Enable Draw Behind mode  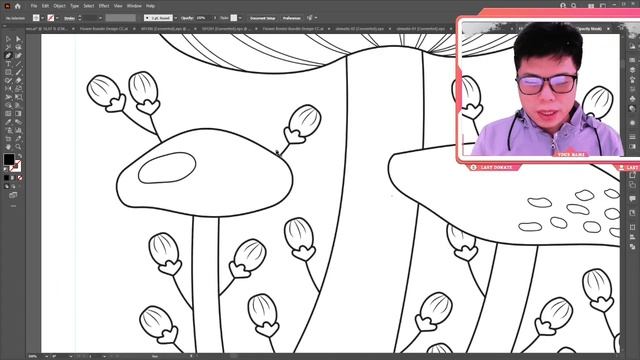click(x=13, y=187)
